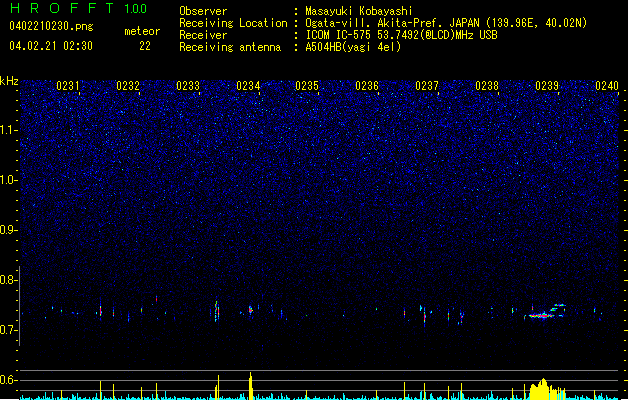Screen dimensions: 629x400
Task: Click the 1.0 kHz axis label
Action: [x=9, y=180]
